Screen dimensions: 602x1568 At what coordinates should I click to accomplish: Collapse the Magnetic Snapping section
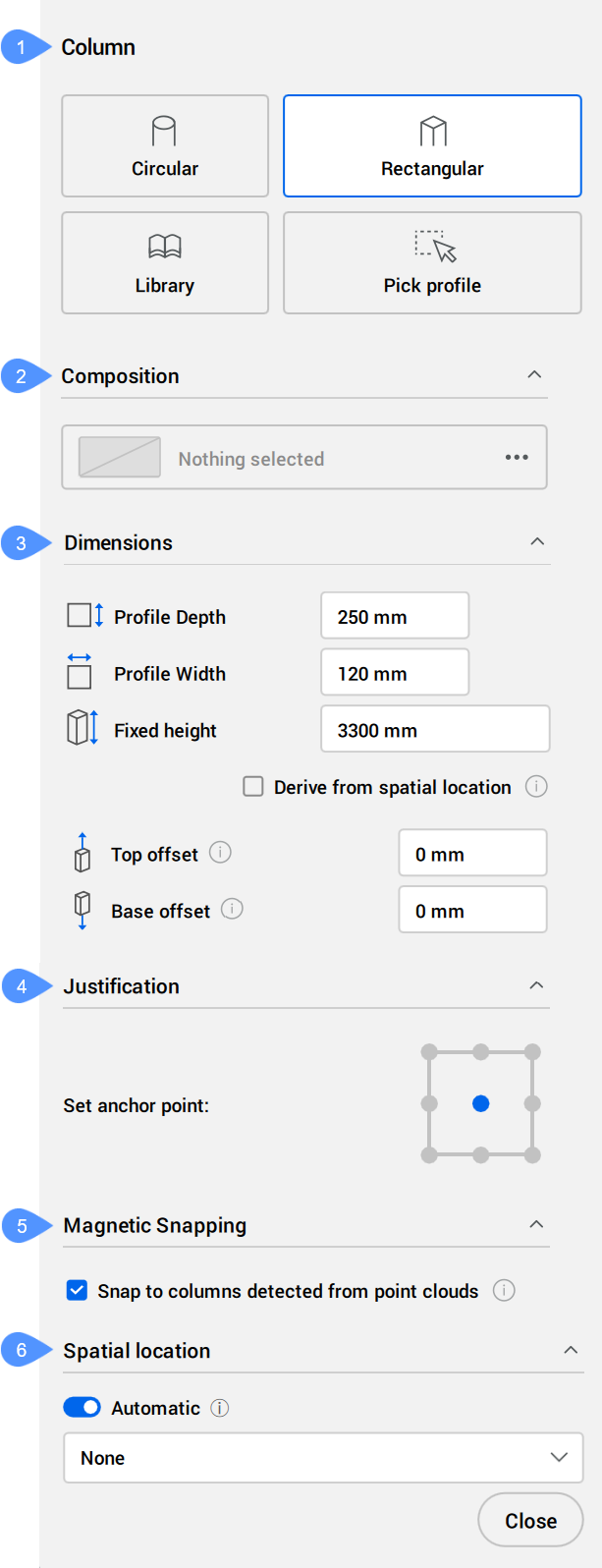click(536, 1225)
